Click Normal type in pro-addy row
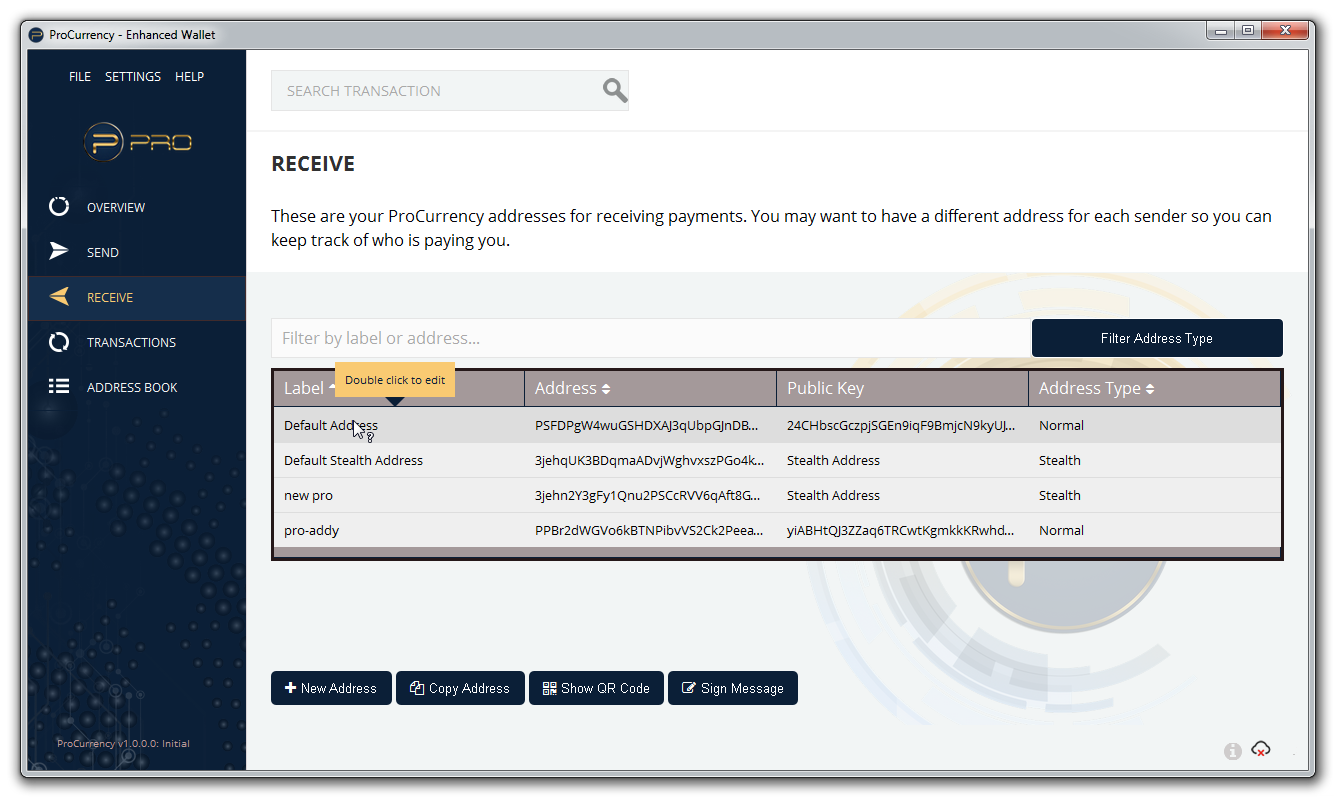 click(x=1061, y=531)
